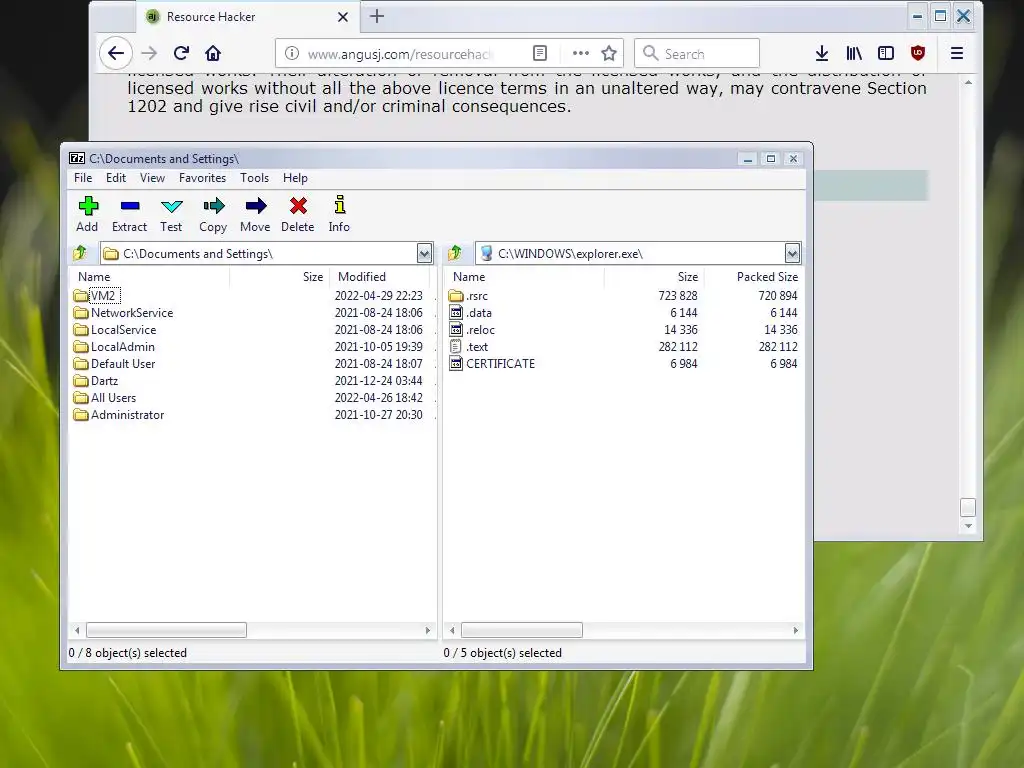This screenshot has height=768, width=1024.
Task: Open the Tools menu
Action: pos(254,178)
